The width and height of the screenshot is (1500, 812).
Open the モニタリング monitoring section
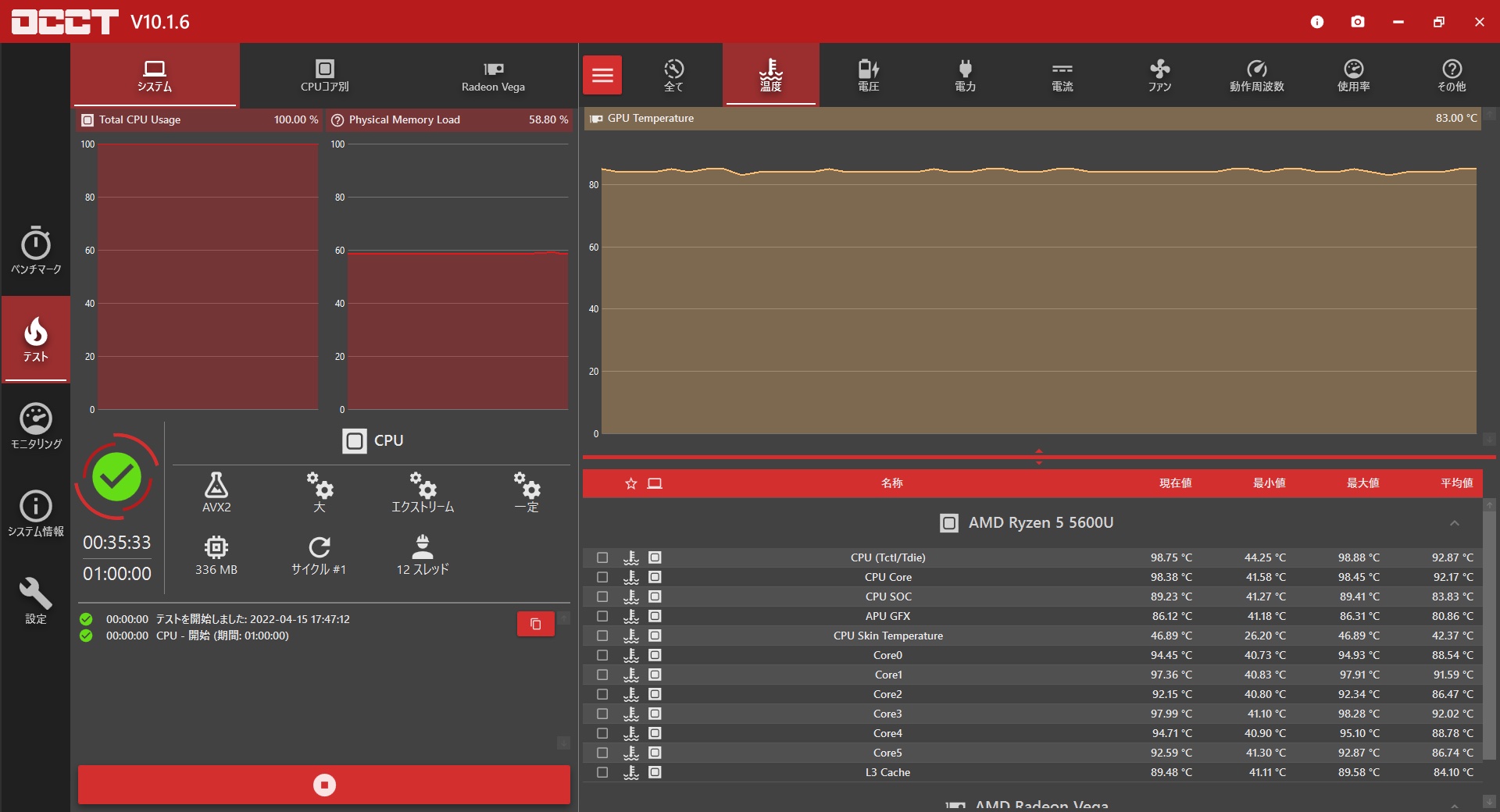(x=36, y=426)
